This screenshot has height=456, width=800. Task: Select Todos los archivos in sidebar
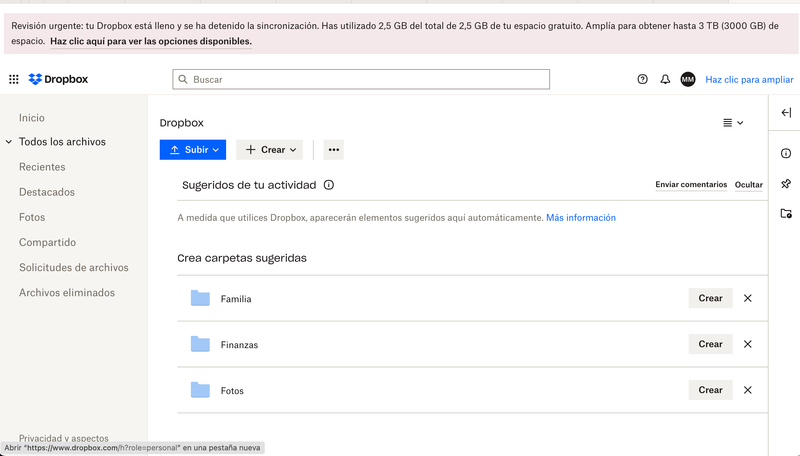(62, 142)
